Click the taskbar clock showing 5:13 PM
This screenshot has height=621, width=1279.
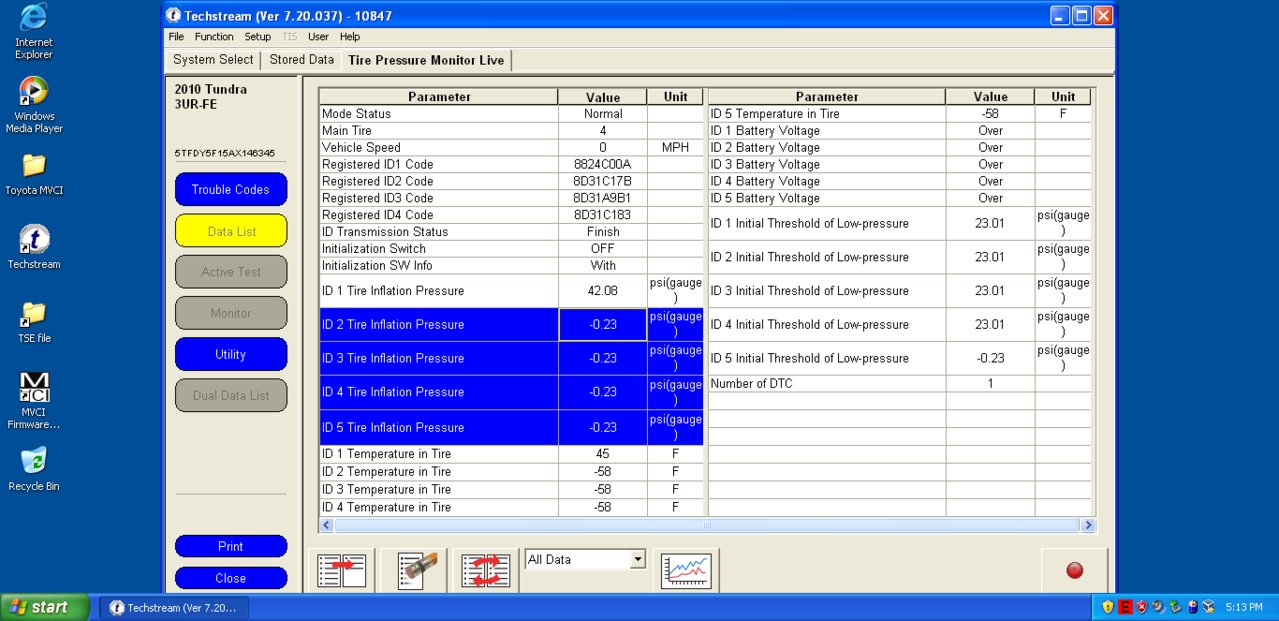pos(1244,607)
